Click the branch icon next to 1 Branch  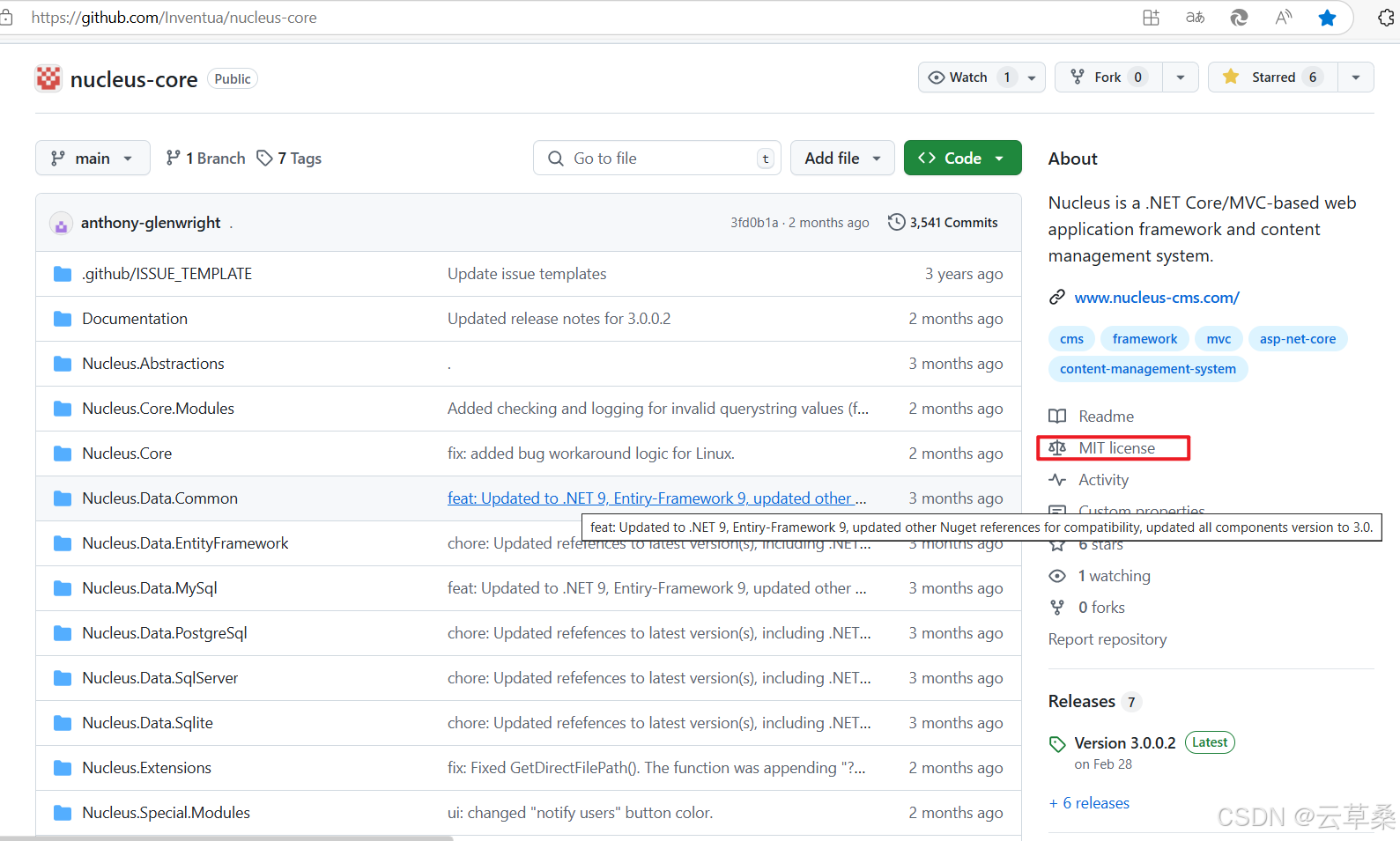tap(174, 158)
